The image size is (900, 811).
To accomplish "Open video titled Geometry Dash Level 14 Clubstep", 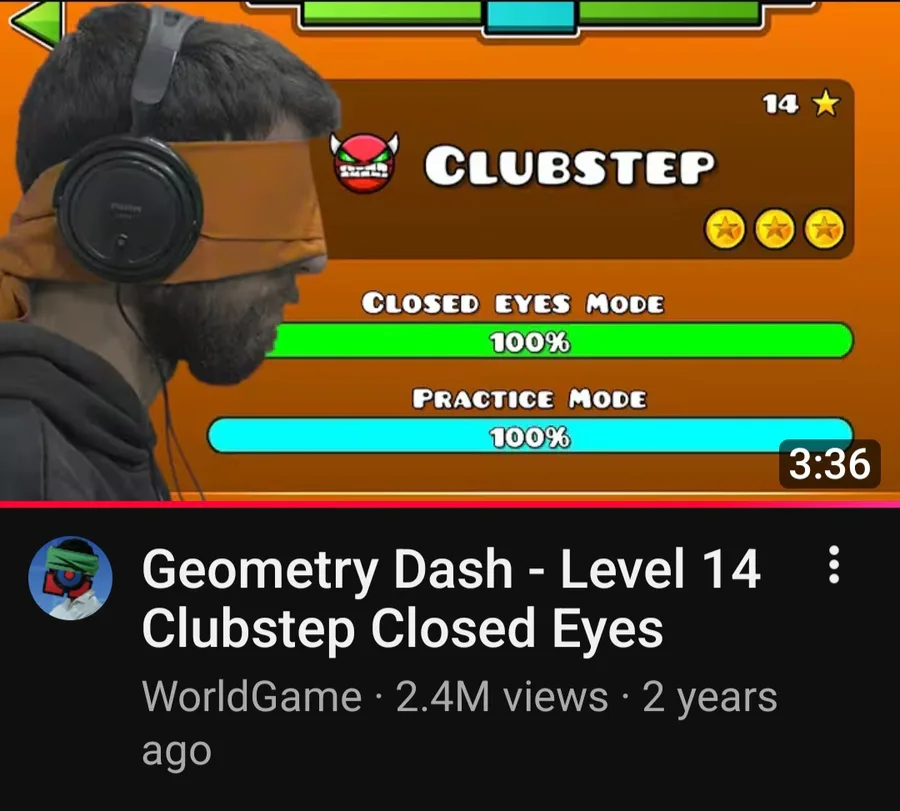I will (x=451, y=599).
